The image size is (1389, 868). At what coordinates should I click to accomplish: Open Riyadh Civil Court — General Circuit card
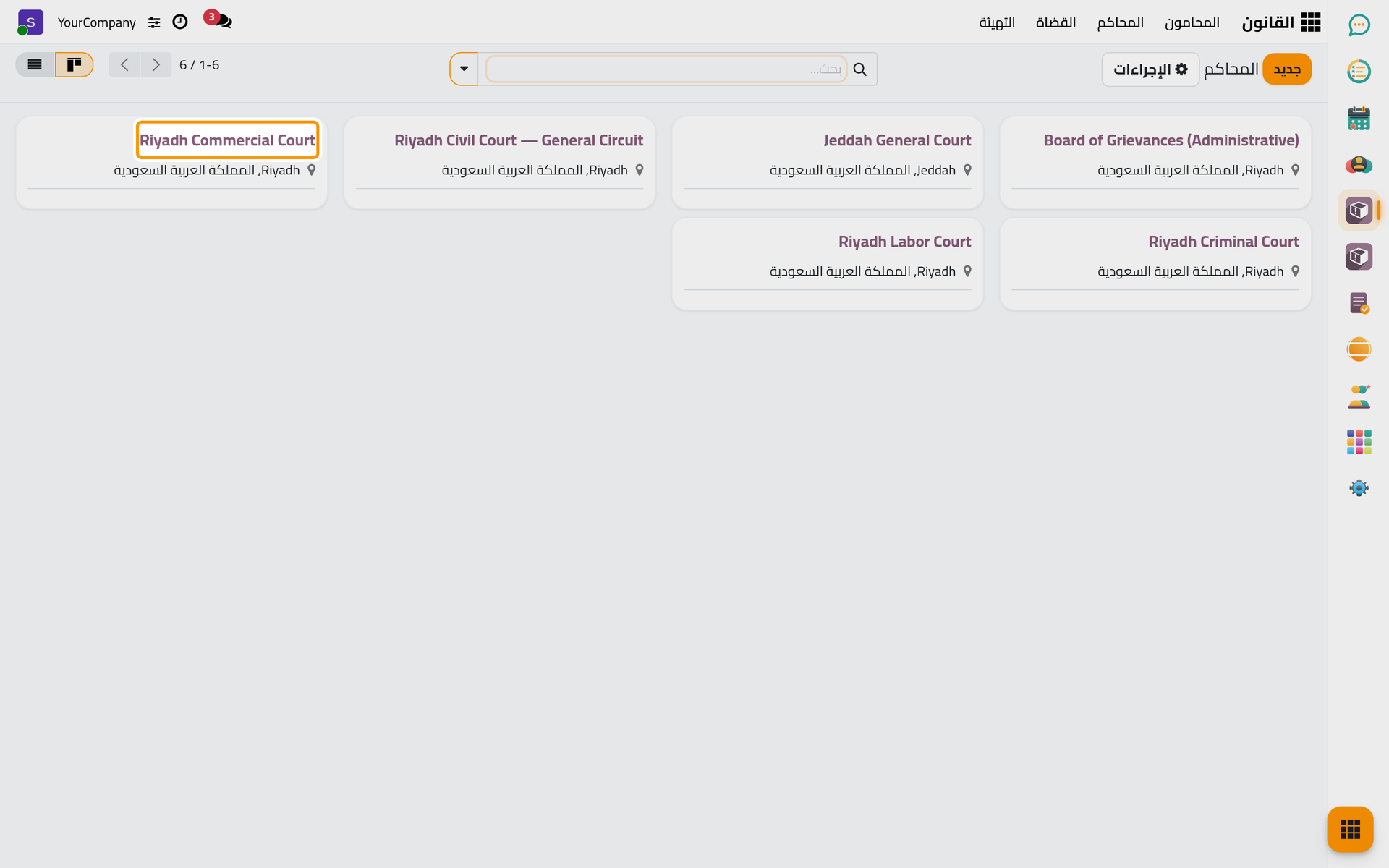[x=499, y=163]
